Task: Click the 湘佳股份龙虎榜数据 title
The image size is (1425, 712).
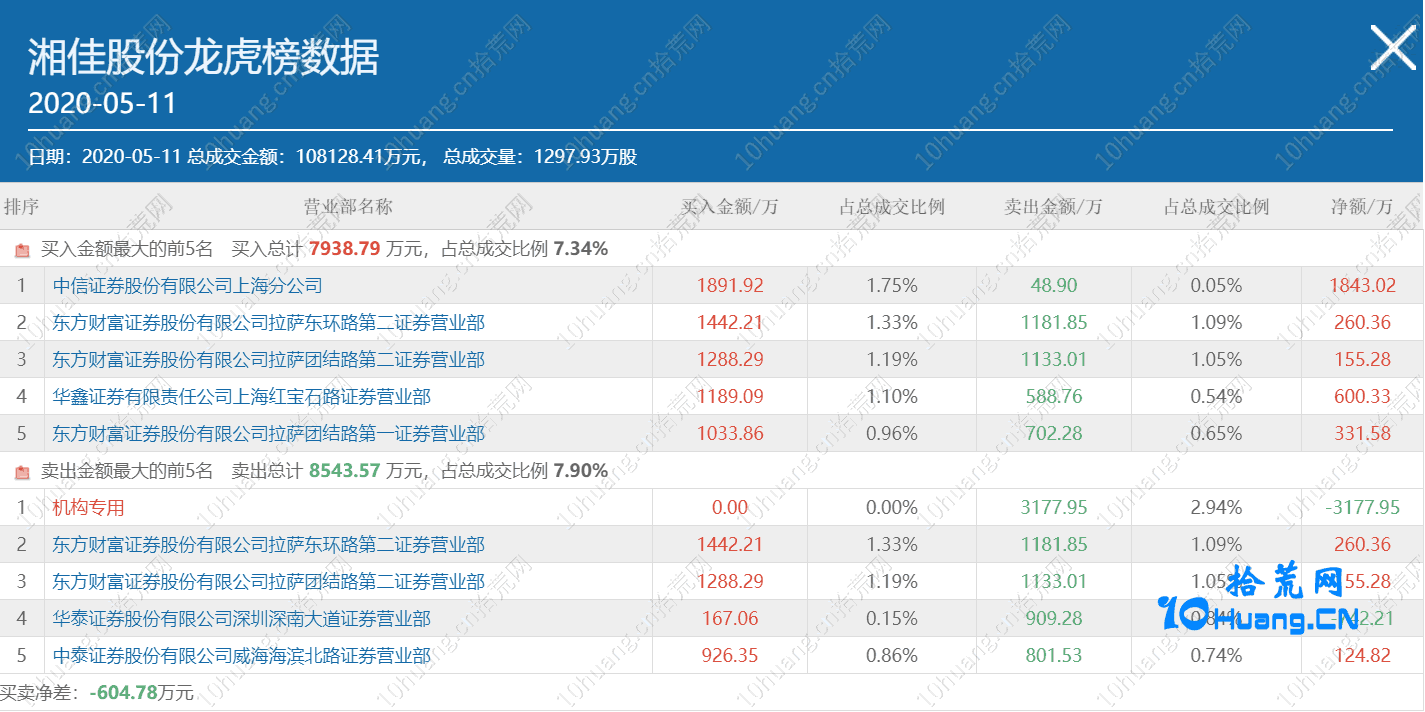Action: (x=203, y=57)
